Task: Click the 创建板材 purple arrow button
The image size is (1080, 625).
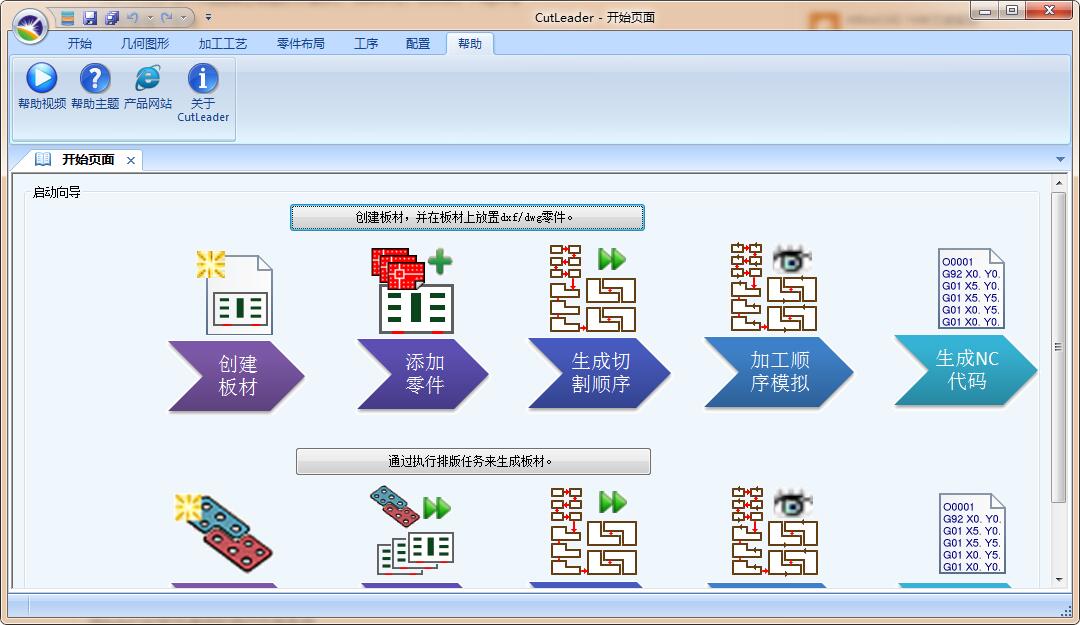Action: (236, 376)
